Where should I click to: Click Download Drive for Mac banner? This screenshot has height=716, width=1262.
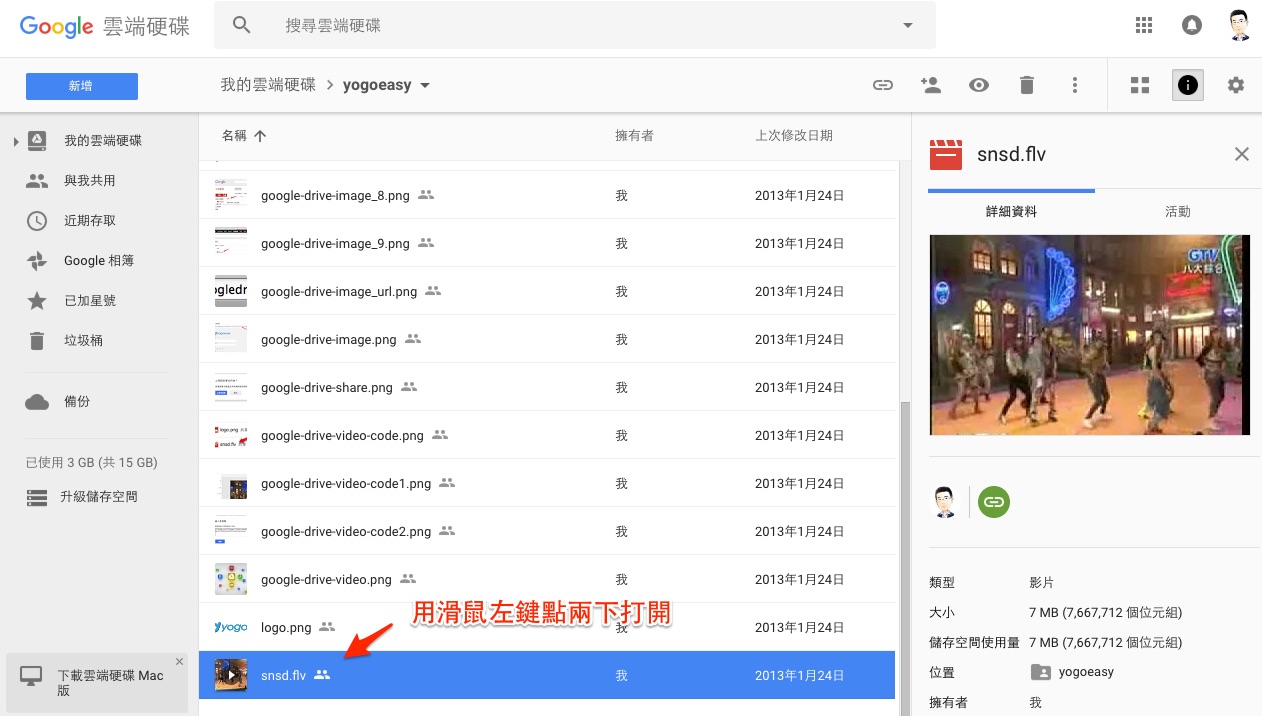click(x=97, y=683)
